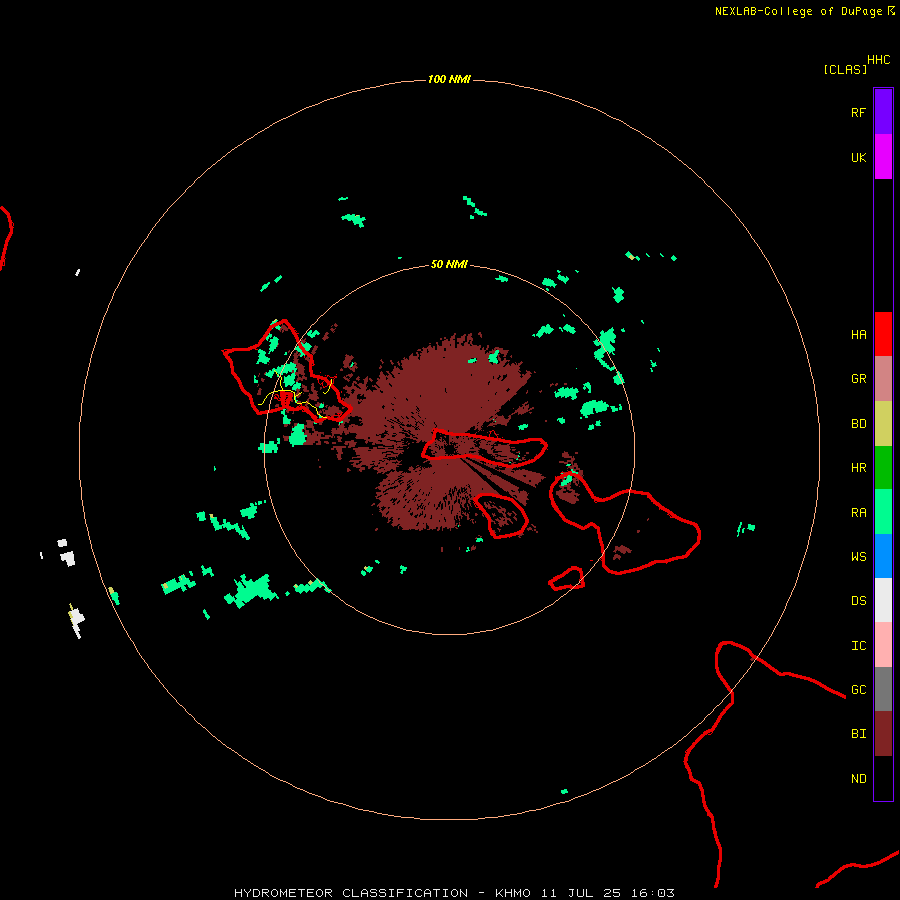Click the GR legend label
This screenshot has width=900, height=900.
tap(858, 379)
